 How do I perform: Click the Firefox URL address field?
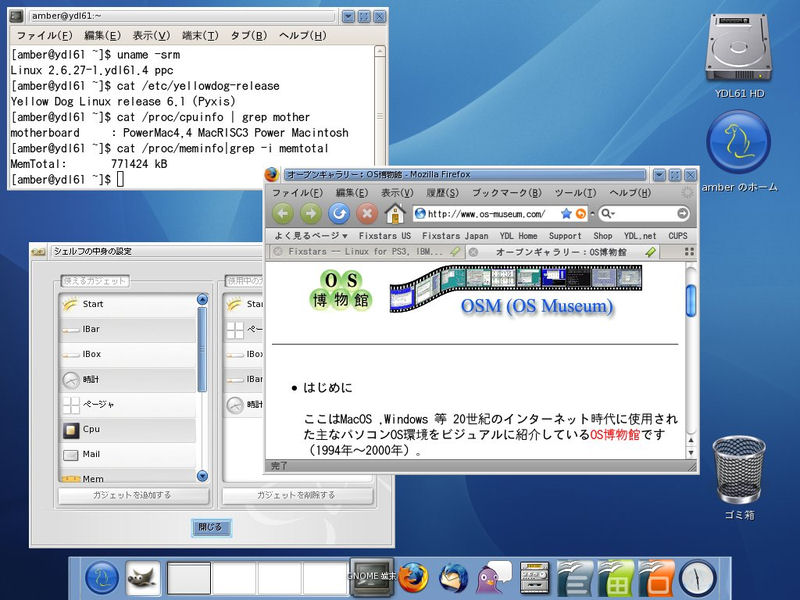click(x=492, y=214)
